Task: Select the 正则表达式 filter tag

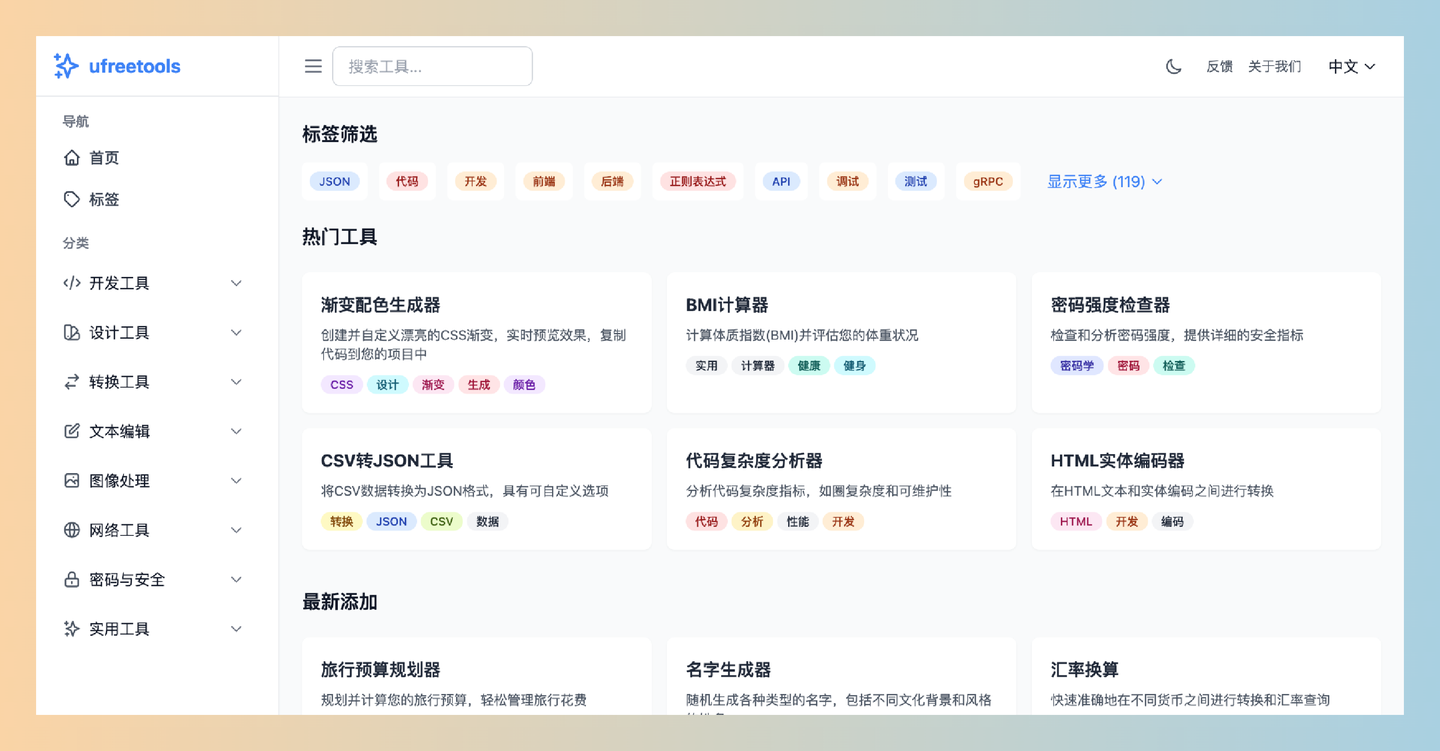Action: [x=698, y=181]
